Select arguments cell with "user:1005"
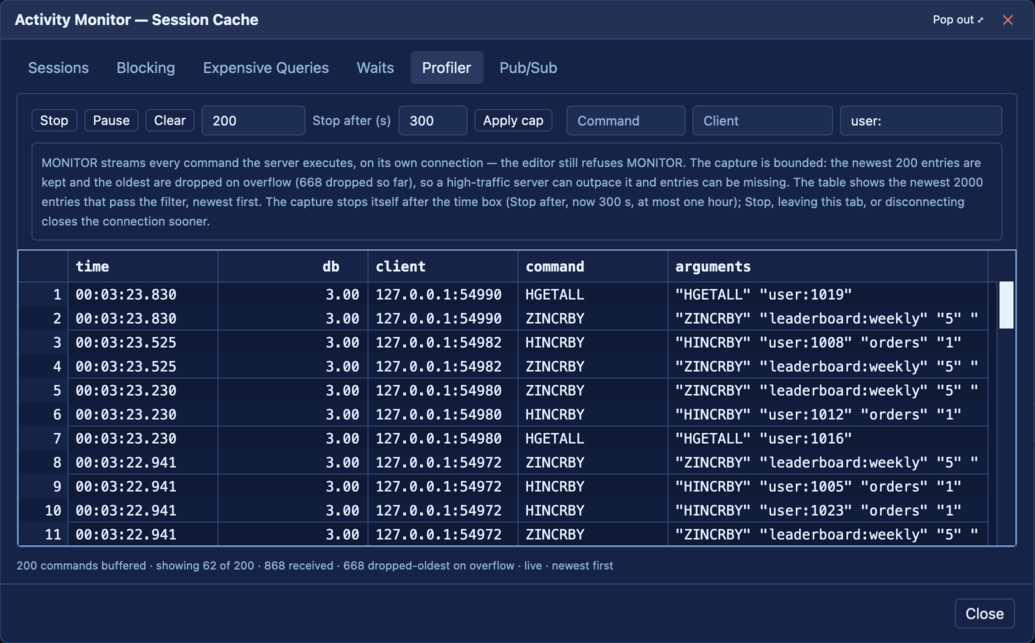This screenshot has height=643, width=1035. pos(828,487)
